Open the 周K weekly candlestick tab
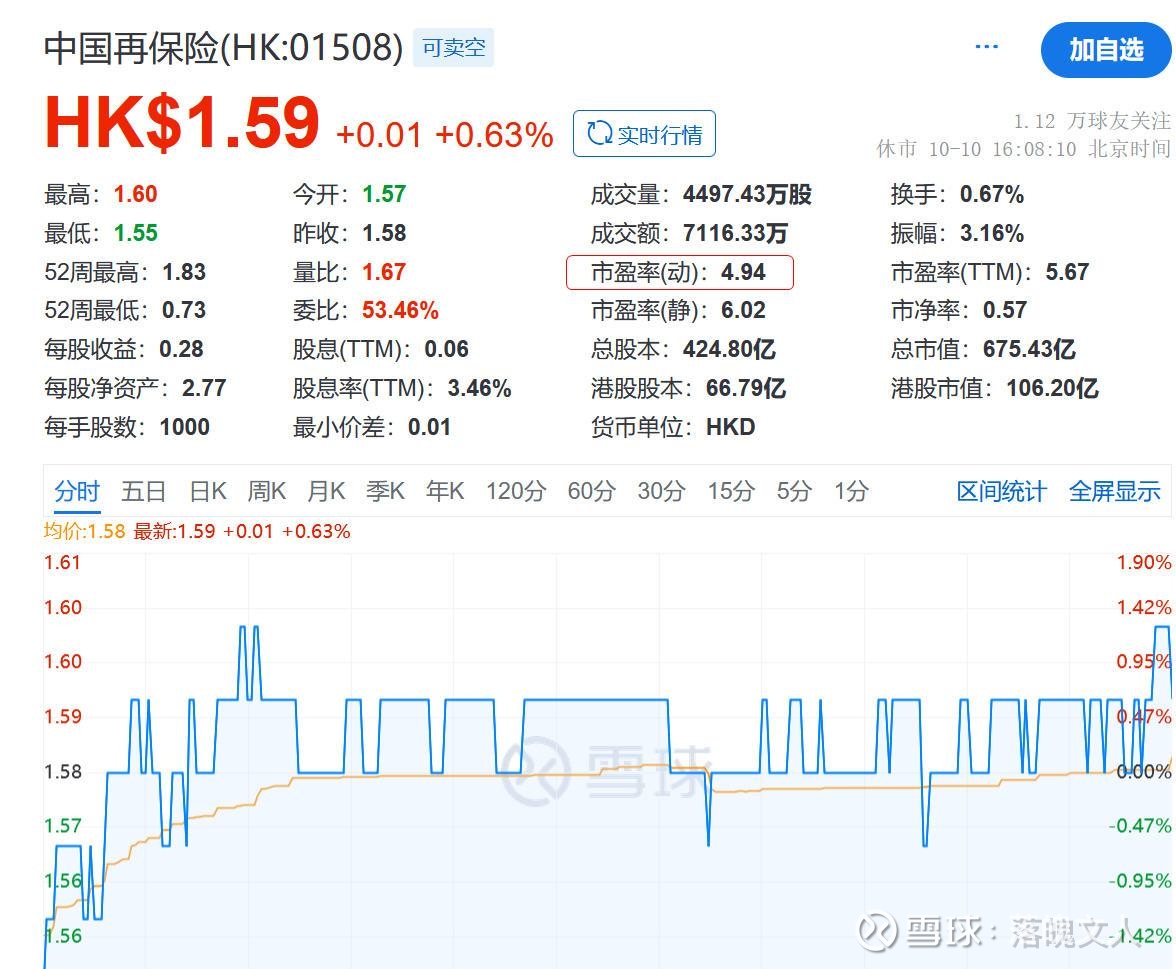This screenshot has width=1176, height=969. pos(267,491)
